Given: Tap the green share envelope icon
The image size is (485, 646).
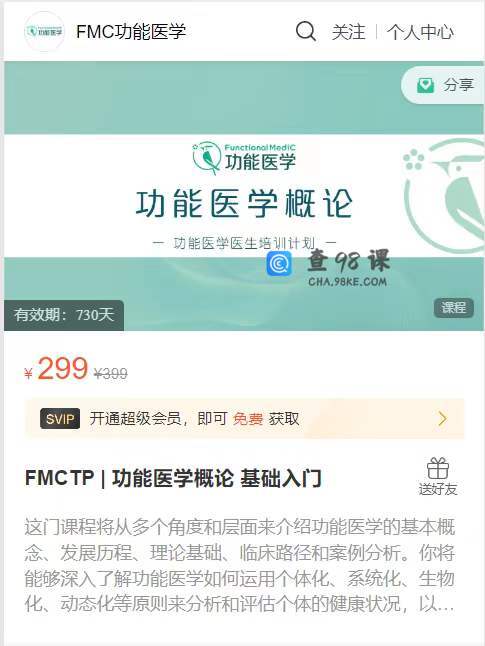Looking at the screenshot, I should click(x=425, y=85).
